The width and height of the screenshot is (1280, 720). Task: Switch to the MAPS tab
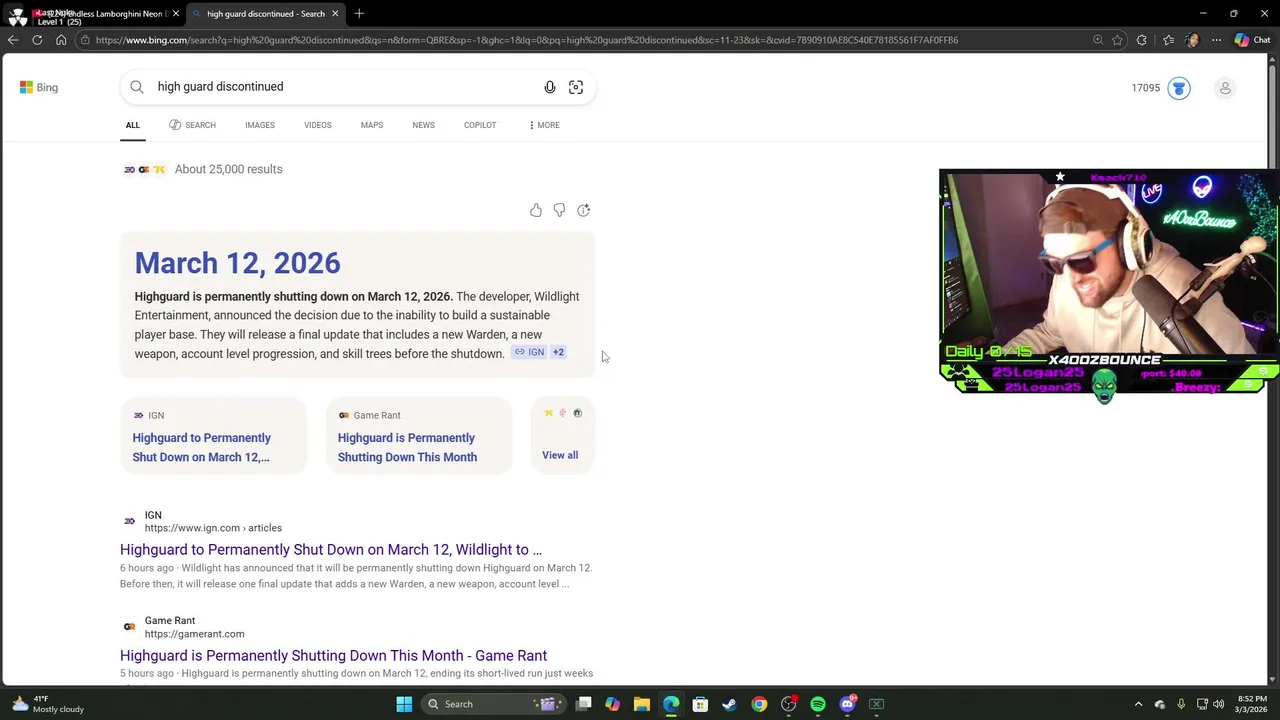coord(372,125)
